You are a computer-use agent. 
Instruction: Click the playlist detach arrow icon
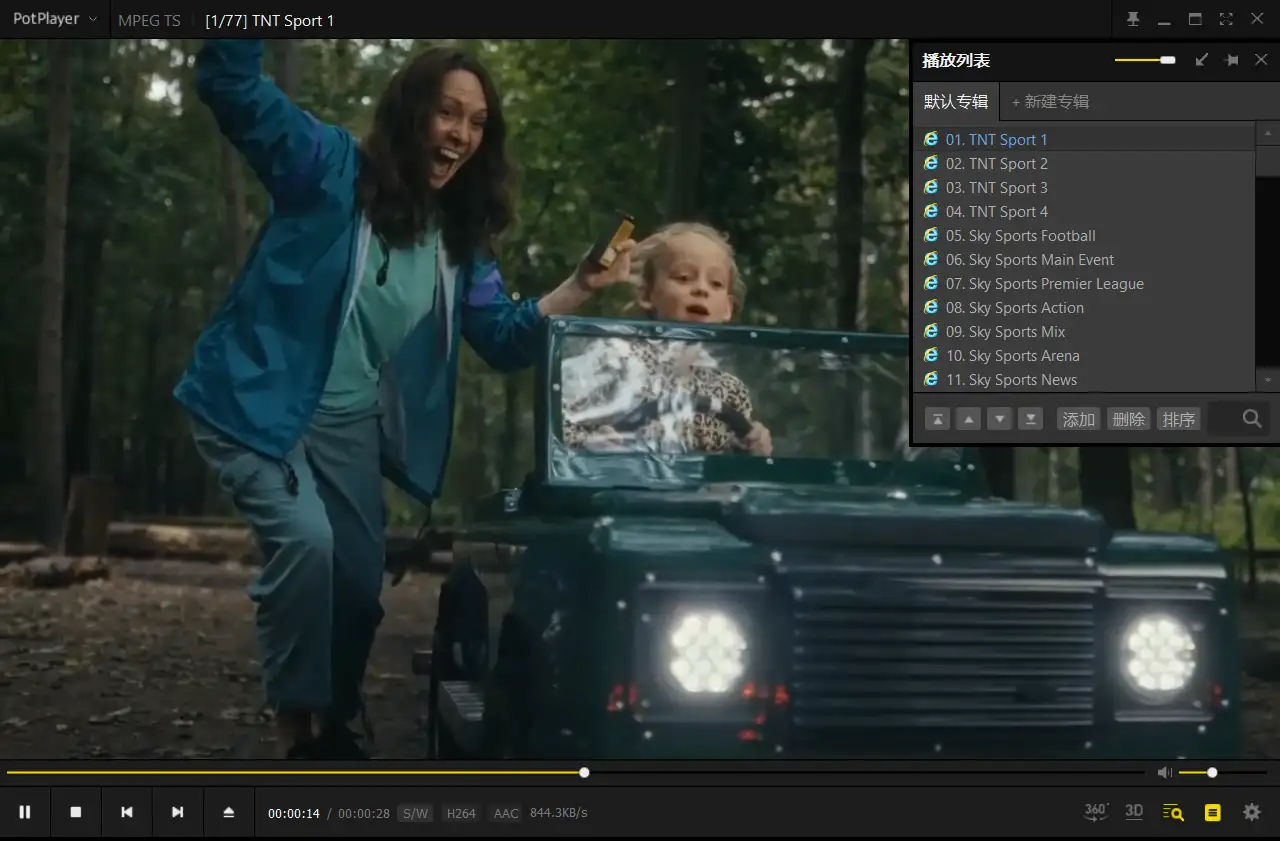point(1202,60)
